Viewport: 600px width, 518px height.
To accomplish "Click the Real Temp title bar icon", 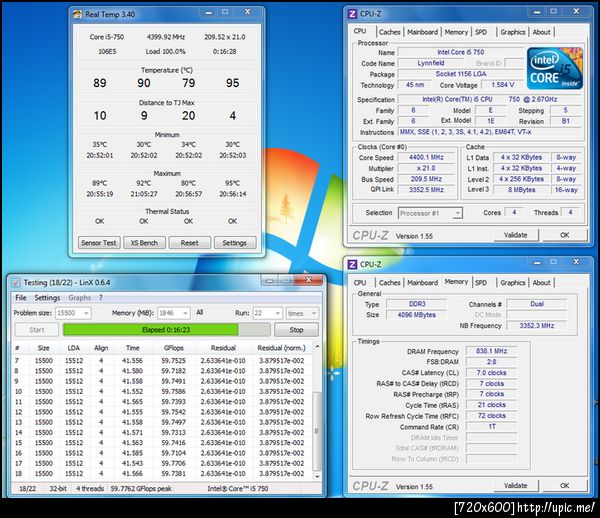I will click(x=78, y=15).
